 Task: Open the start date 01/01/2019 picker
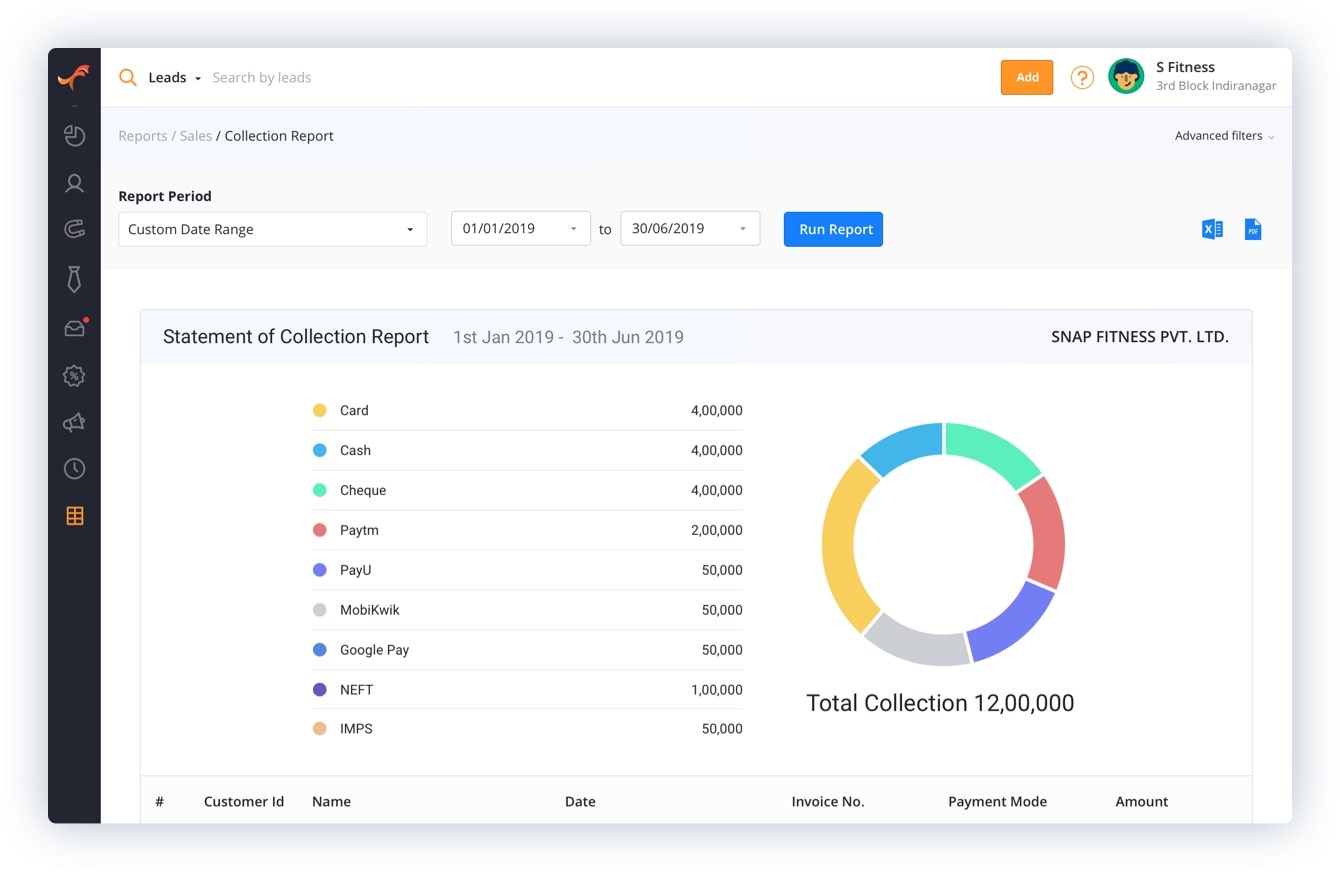coord(520,229)
